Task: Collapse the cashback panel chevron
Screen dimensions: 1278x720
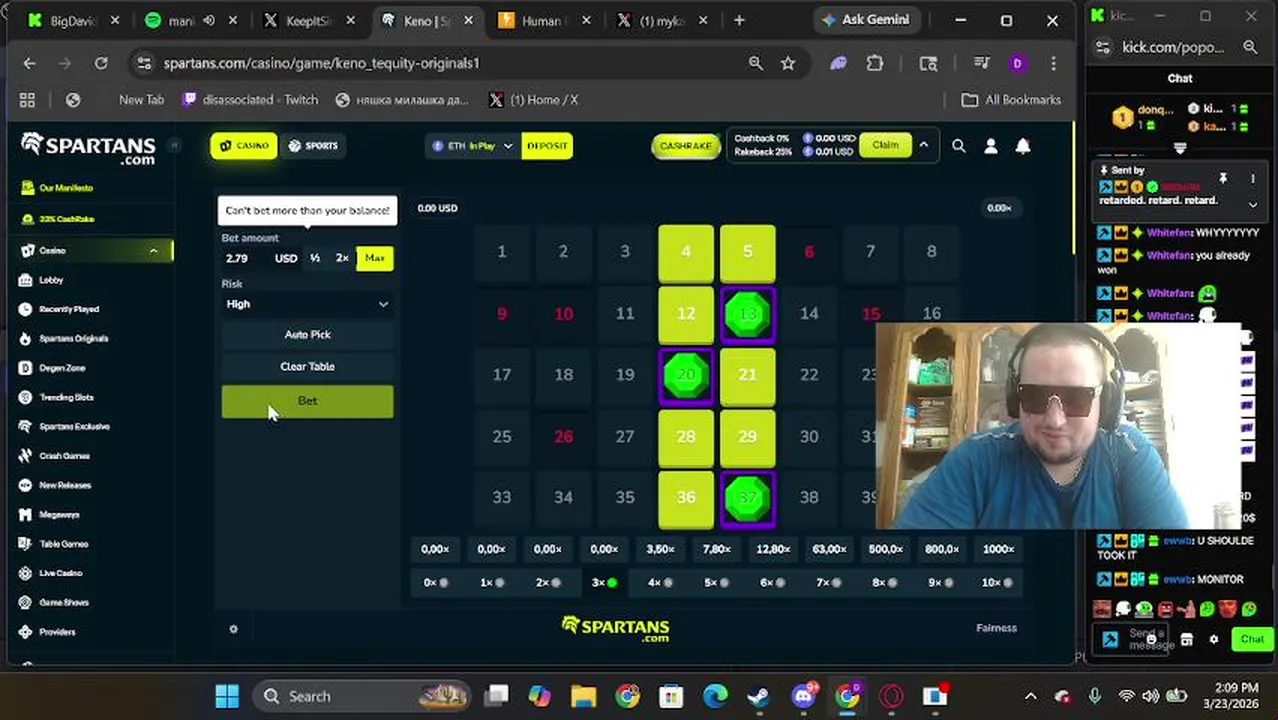Action: (923, 146)
